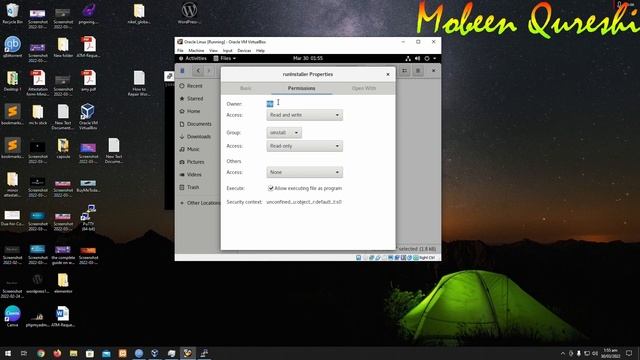Open VirtualBox Devices menu
The width and height of the screenshot is (640, 360).
tap(244, 51)
